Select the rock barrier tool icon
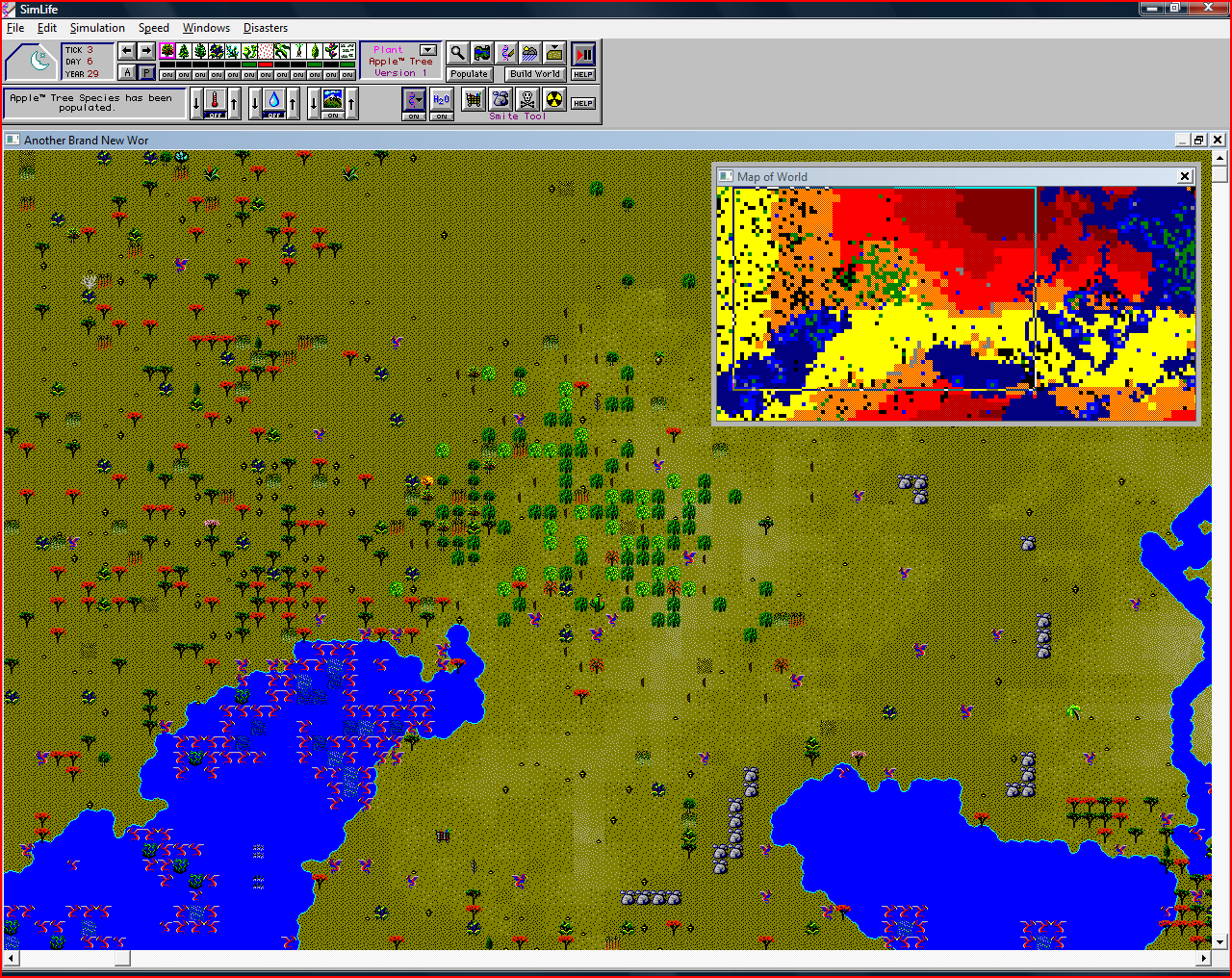The height and width of the screenshot is (978, 1232). click(500, 99)
